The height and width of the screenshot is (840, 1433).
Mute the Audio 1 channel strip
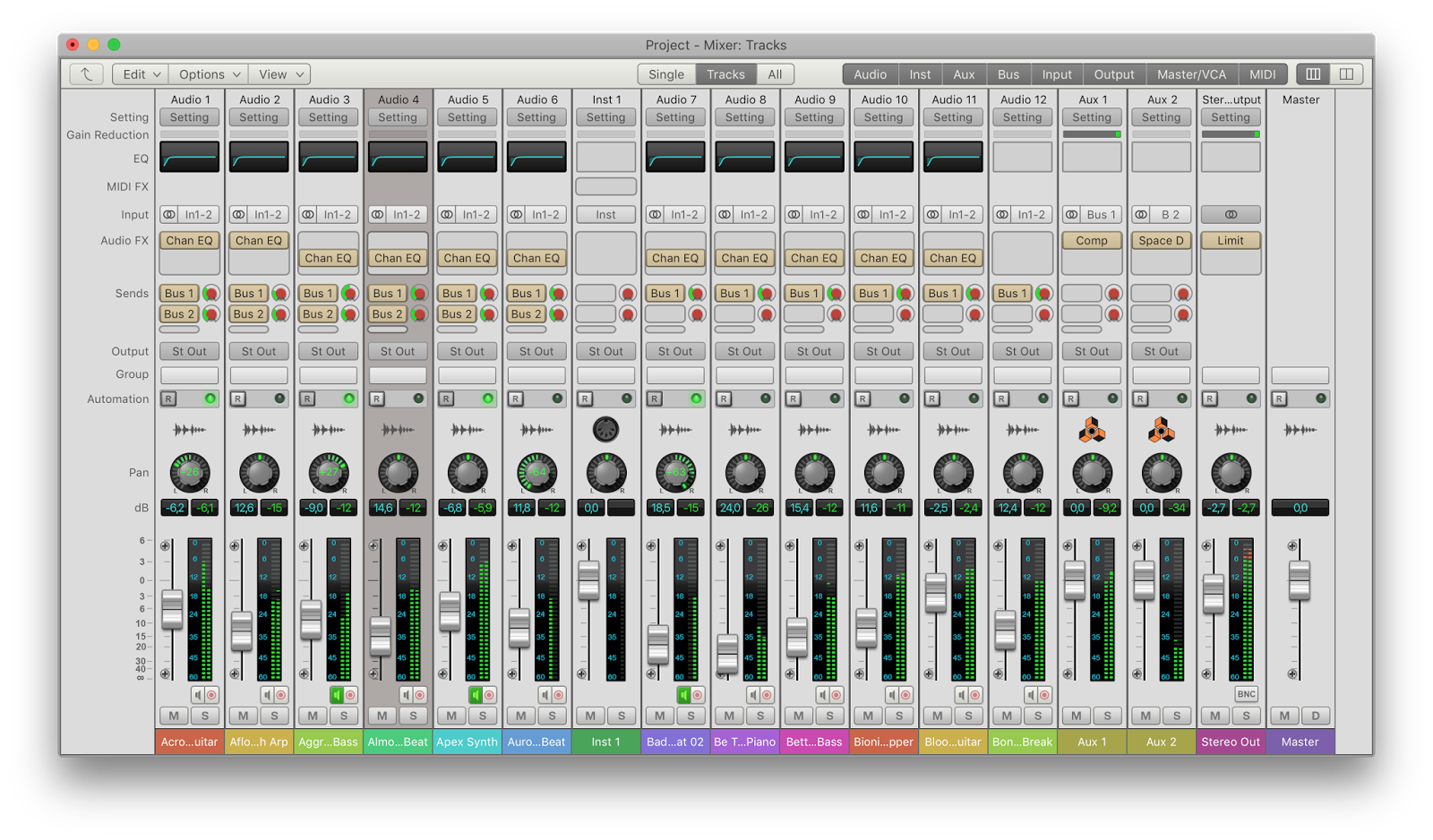[174, 716]
